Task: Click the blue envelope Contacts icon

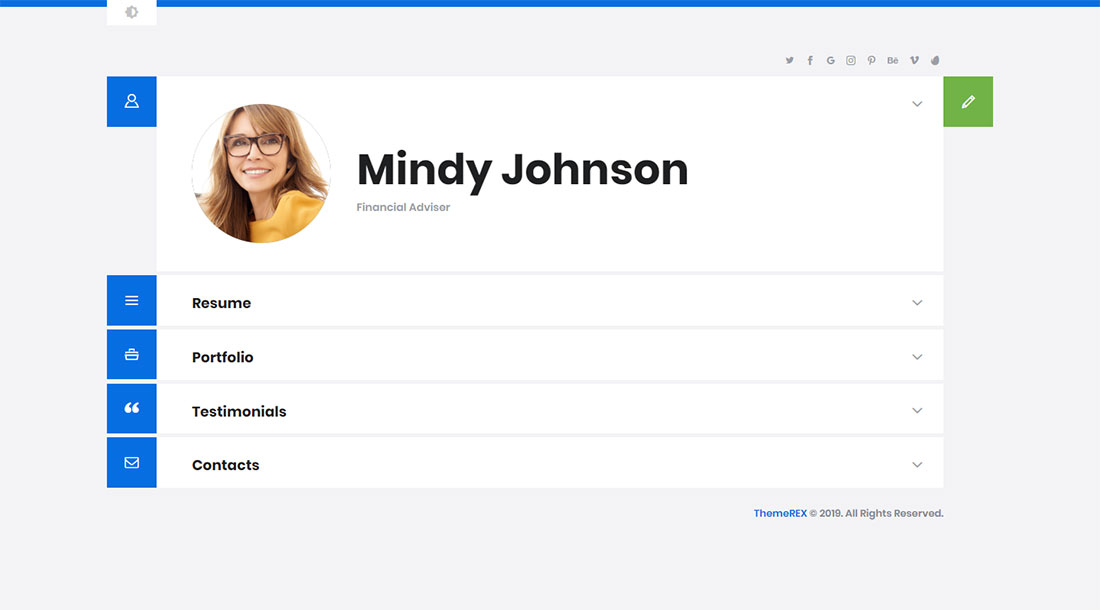Action: [x=132, y=463]
